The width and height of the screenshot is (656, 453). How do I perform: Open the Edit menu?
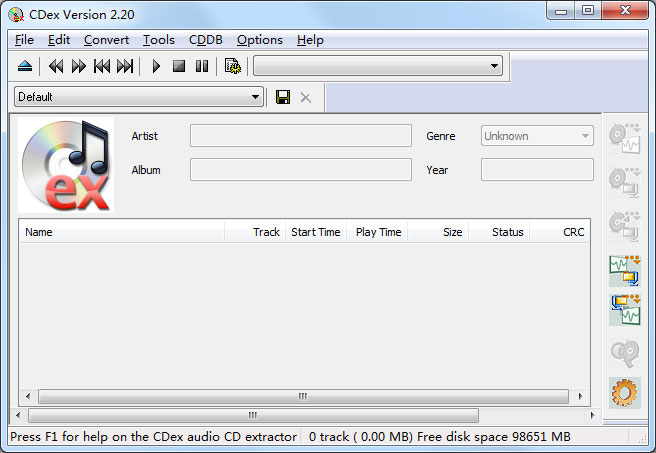(x=59, y=40)
